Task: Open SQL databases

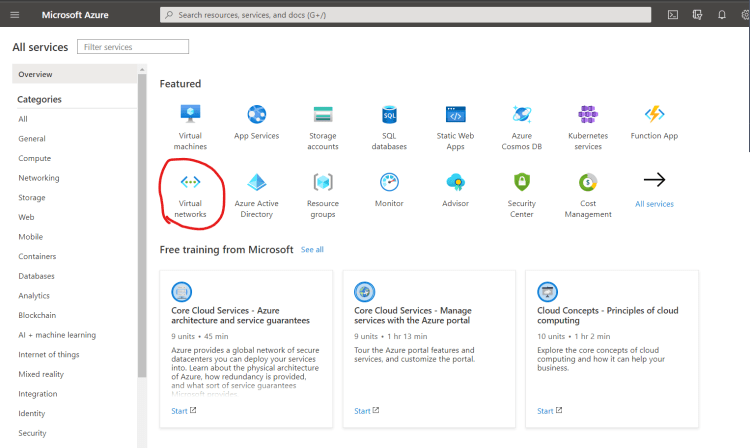Action: pyautogui.click(x=389, y=127)
